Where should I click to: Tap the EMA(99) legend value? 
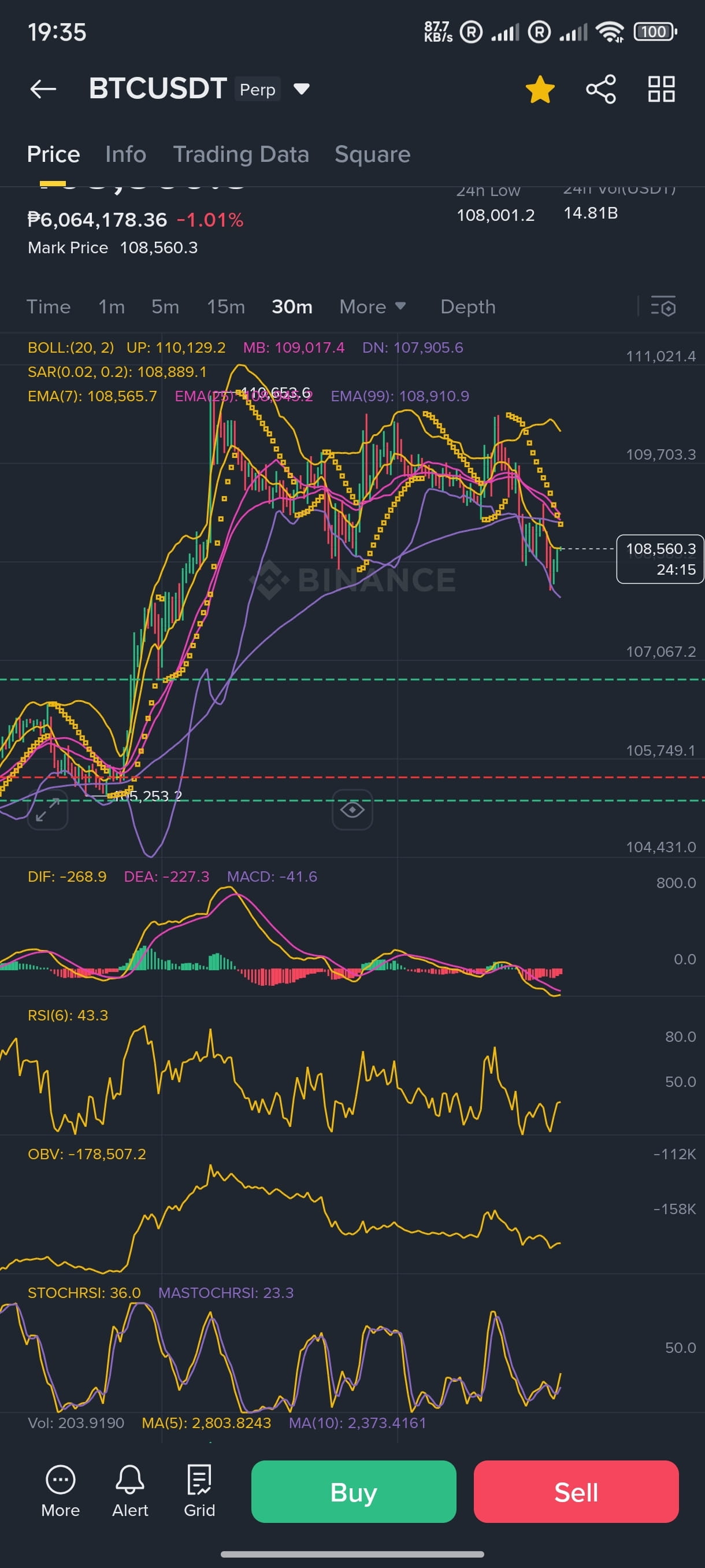tap(400, 396)
